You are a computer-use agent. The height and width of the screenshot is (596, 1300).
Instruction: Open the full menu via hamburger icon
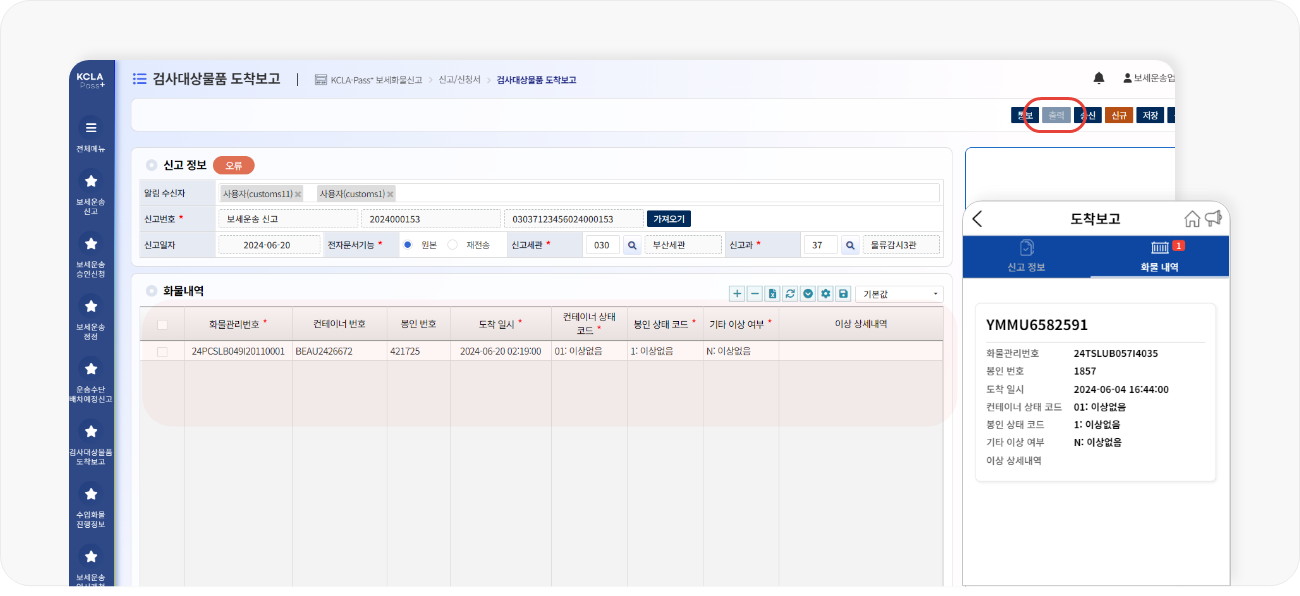pyautogui.click(x=91, y=127)
